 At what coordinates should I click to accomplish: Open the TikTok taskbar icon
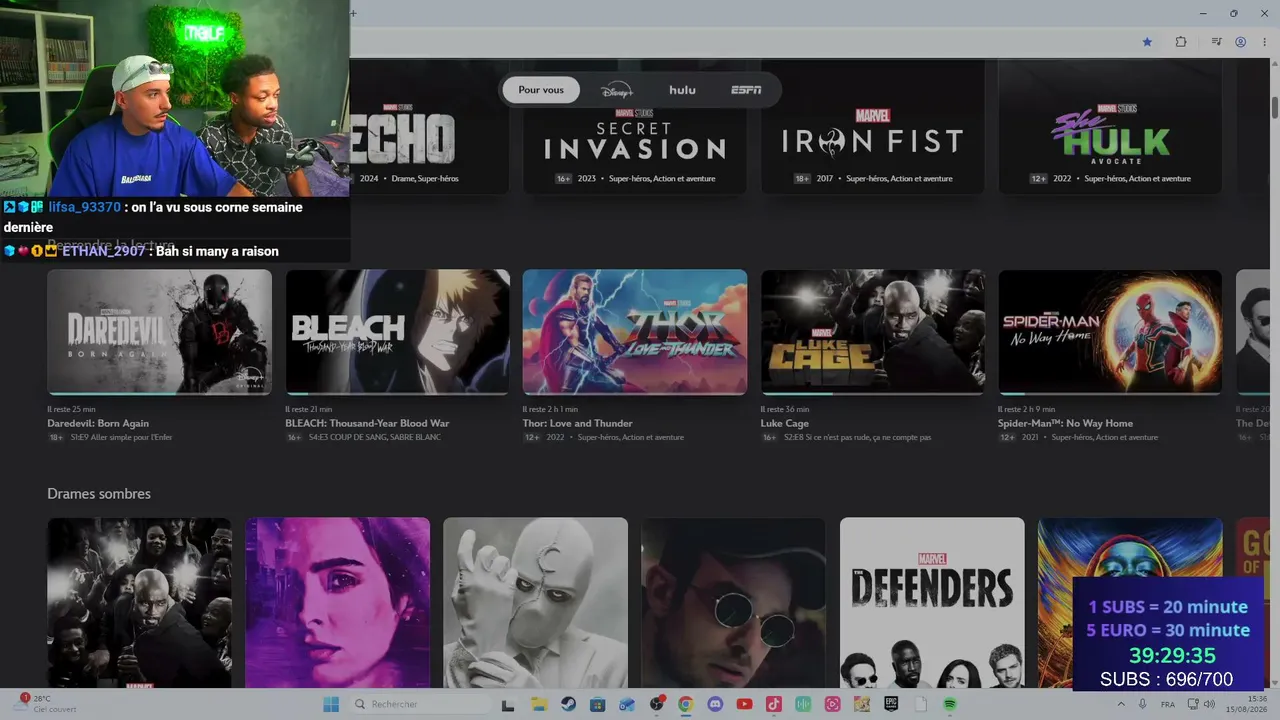pyautogui.click(x=774, y=704)
